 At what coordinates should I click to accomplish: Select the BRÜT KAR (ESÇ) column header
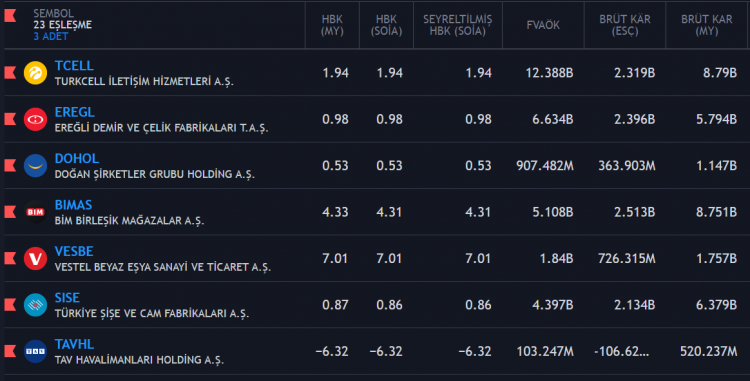click(625, 25)
